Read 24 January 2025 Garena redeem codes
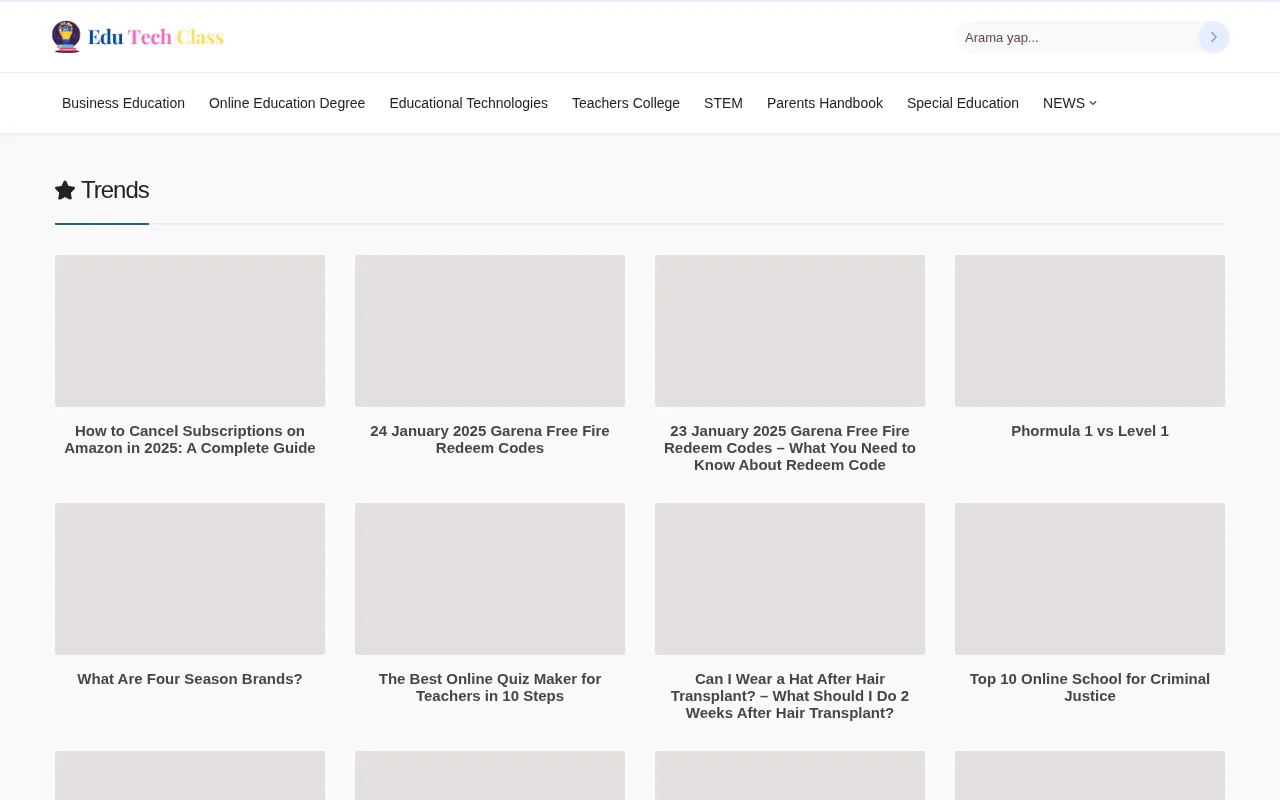Screen dimensions: 1280x800 (x=490, y=439)
